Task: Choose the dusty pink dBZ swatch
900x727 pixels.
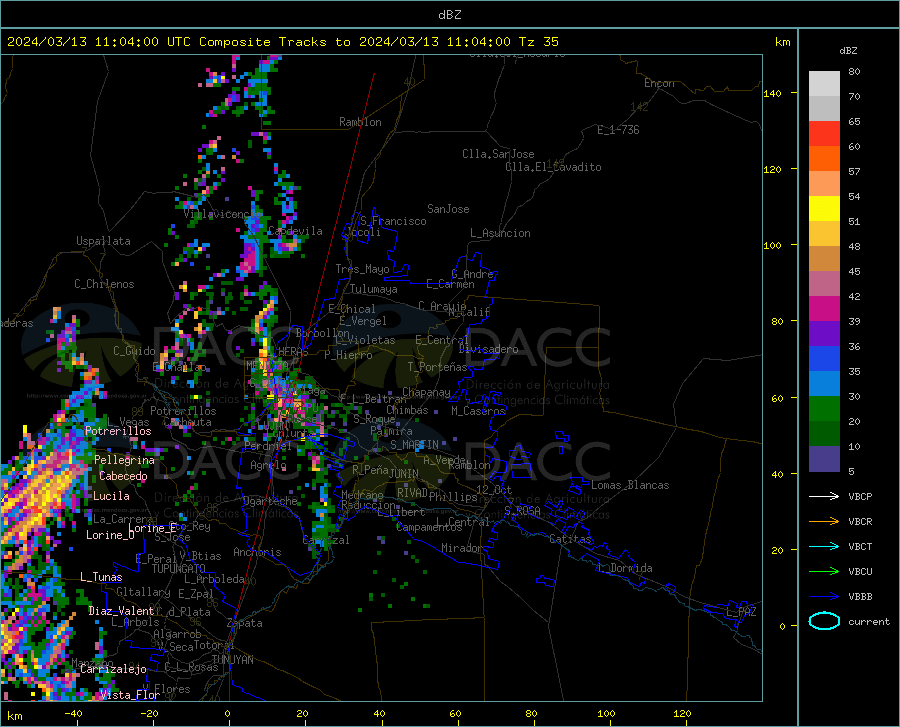Action: coord(824,284)
